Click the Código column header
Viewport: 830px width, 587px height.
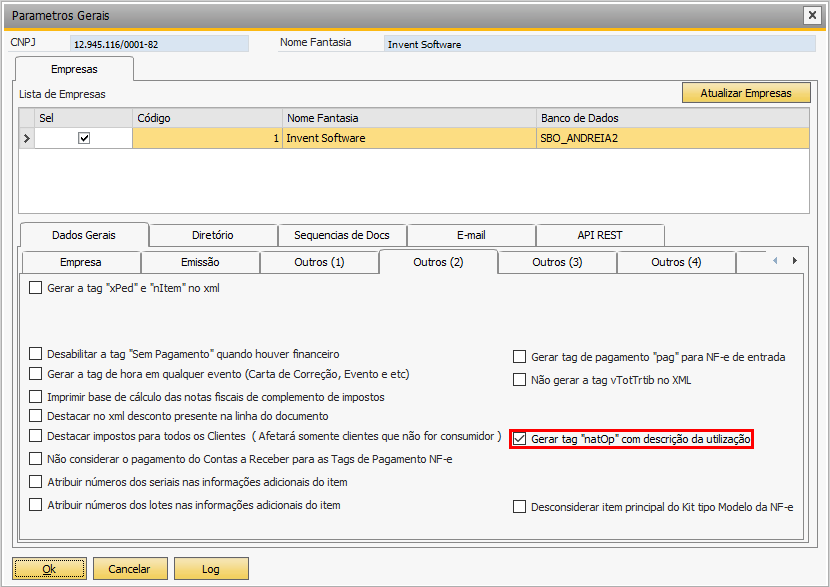pyautogui.click(x=207, y=118)
